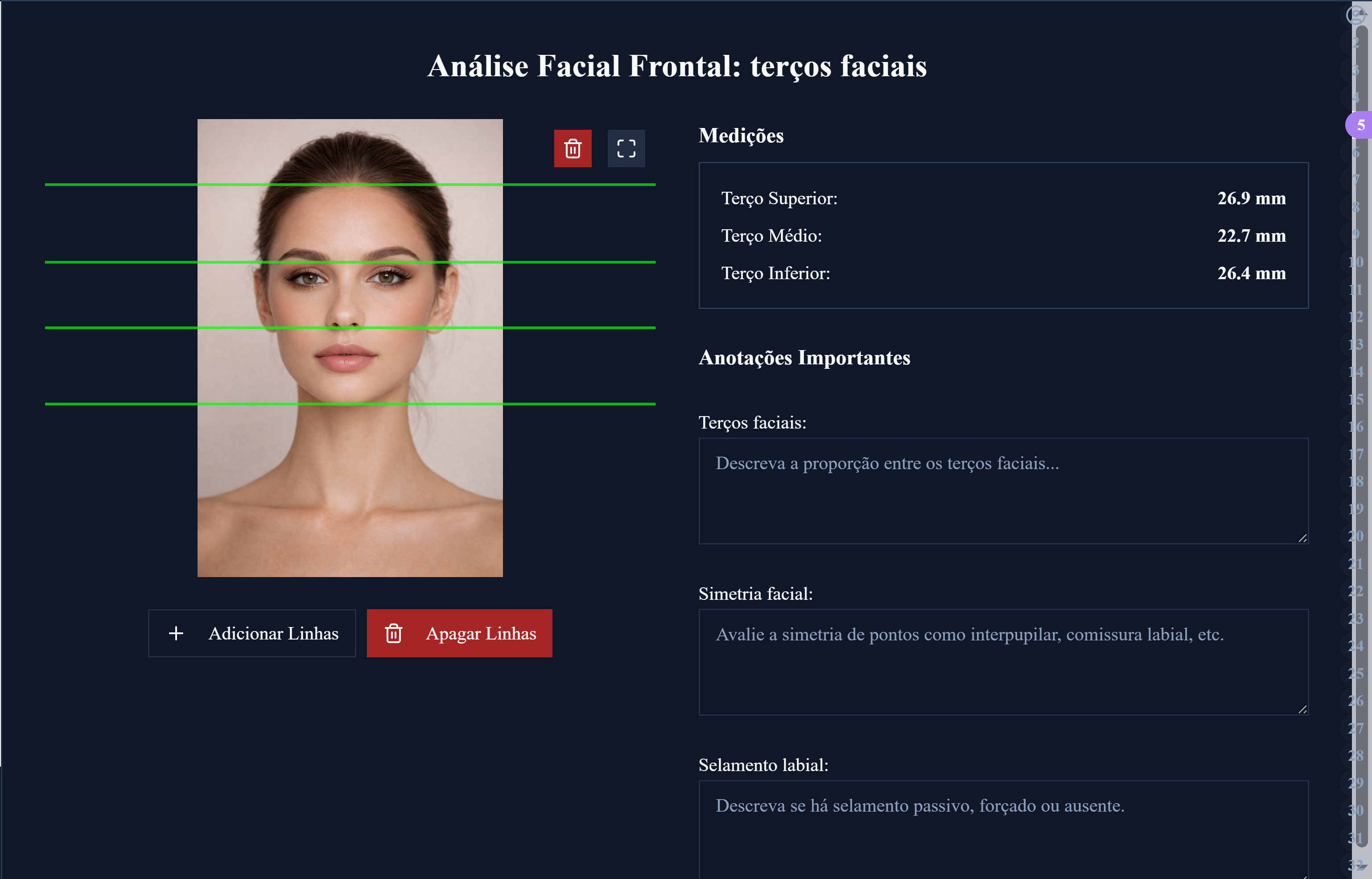
Task: Navigate to page 20 in side list
Action: [x=1356, y=536]
